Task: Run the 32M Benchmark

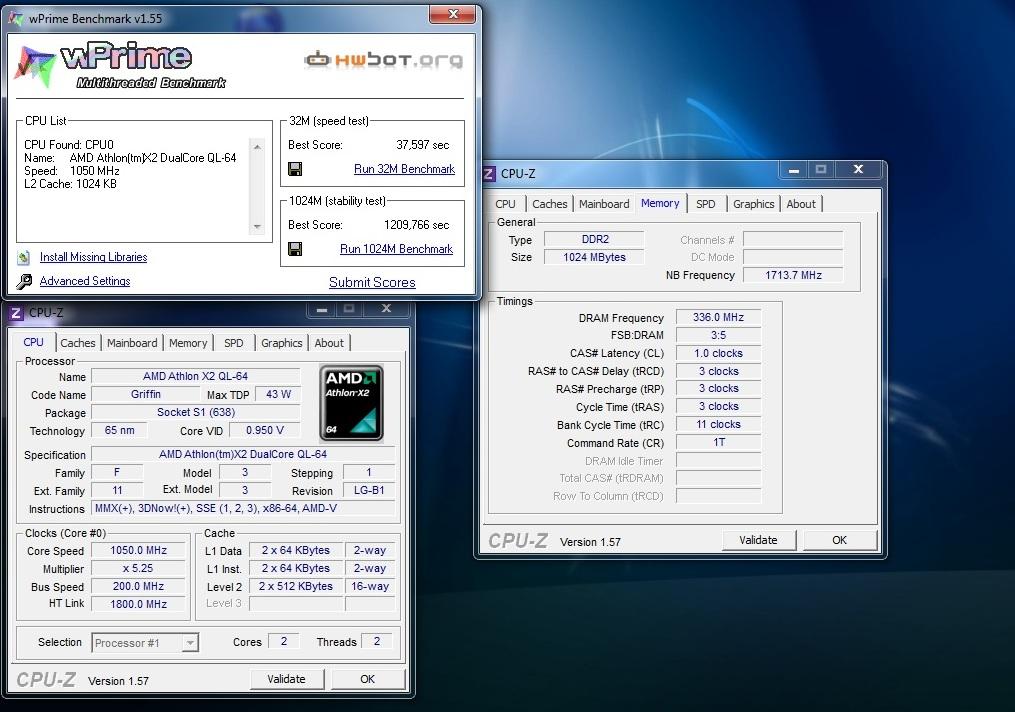Action: coord(404,169)
